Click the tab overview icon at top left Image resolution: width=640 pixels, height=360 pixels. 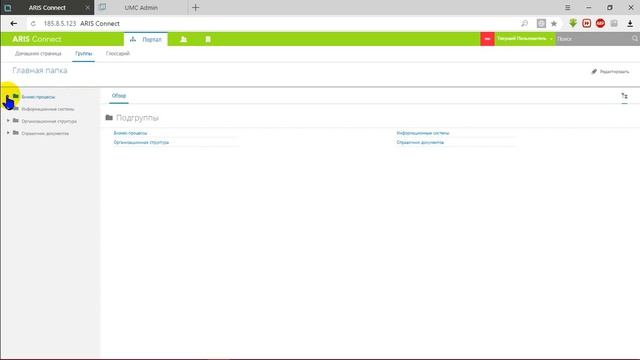pos(7,7)
